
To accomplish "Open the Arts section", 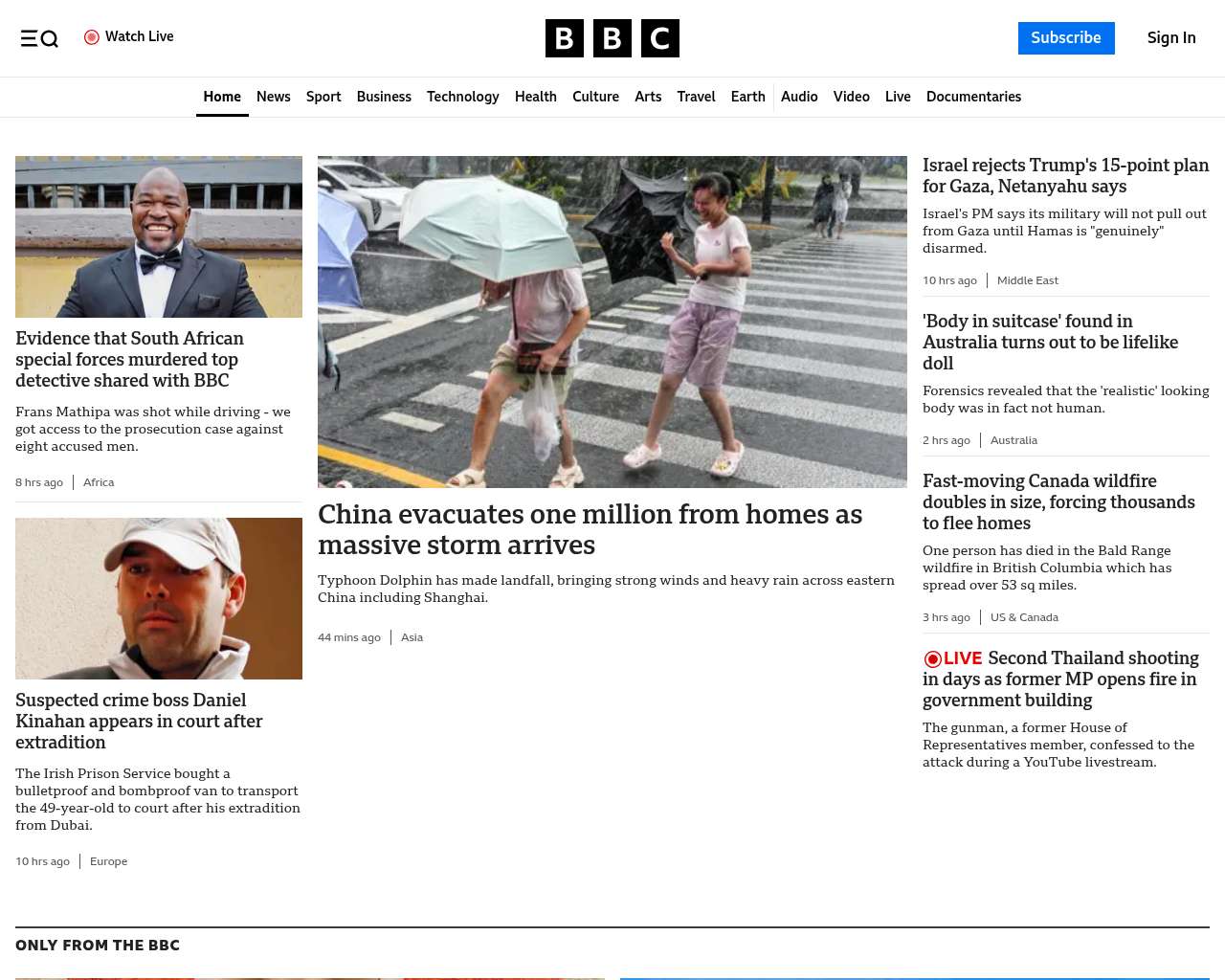I will [x=648, y=97].
